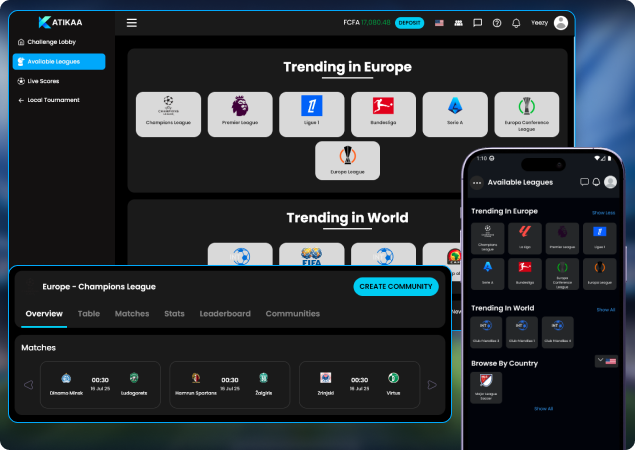The width and height of the screenshot is (635, 450).
Task: Open the Major League Soccer tile on phone
Action: (x=486, y=388)
